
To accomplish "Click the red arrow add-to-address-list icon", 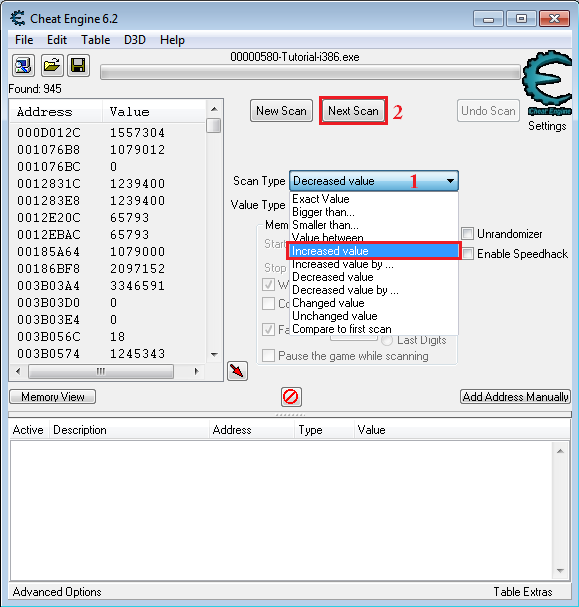I will 237,371.
